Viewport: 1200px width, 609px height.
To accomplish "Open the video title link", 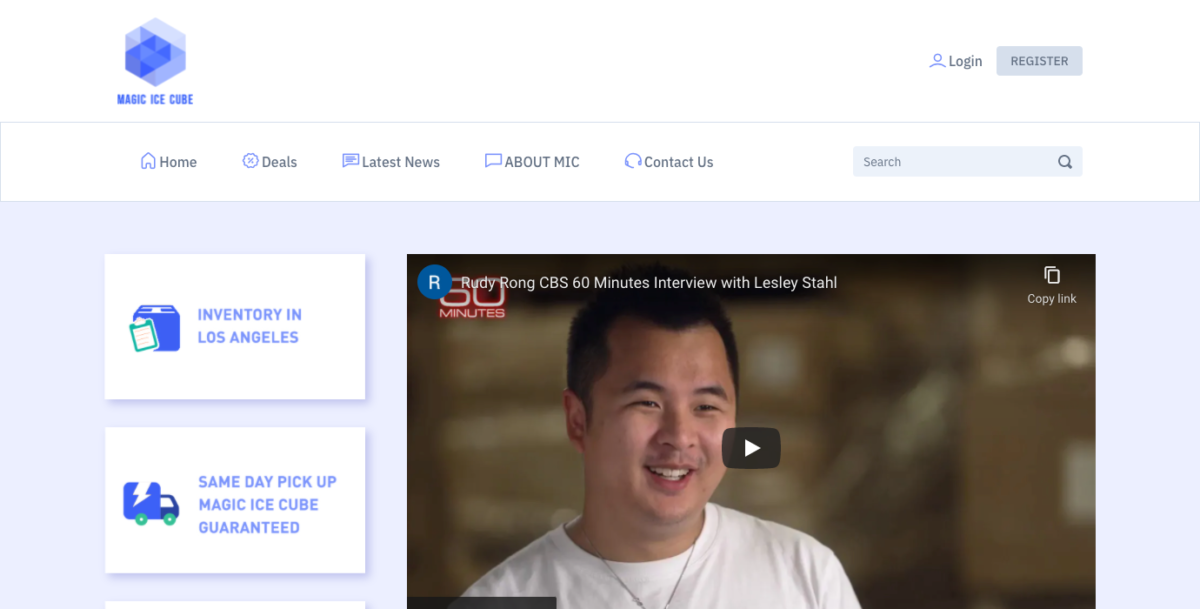I will coord(648,283).
